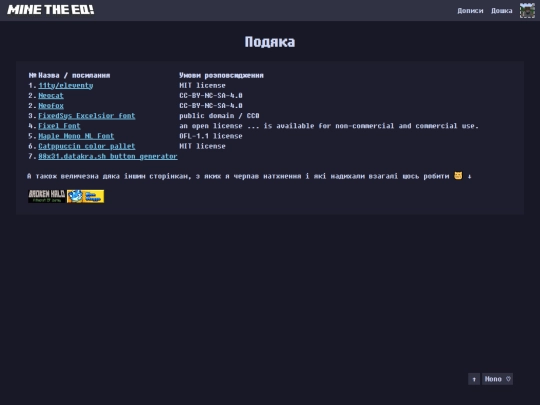
Task: Select the NeoFox row 'CC-BY-NC-SA-4.0' license text
Action: click(x=211, y=106)
